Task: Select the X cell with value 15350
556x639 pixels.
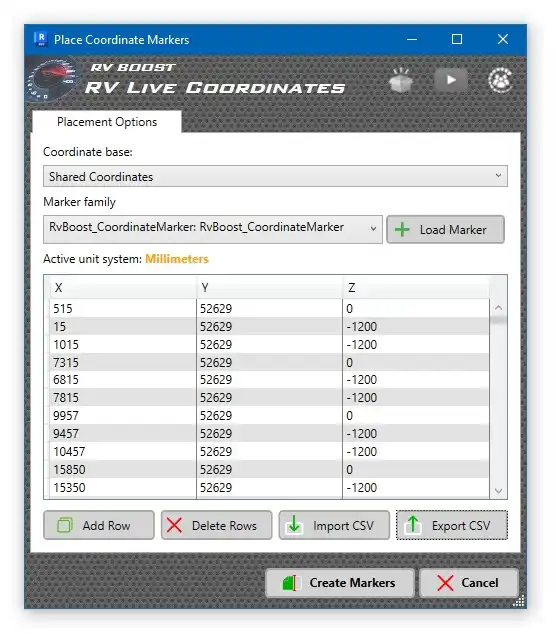Action: [123, 487]
